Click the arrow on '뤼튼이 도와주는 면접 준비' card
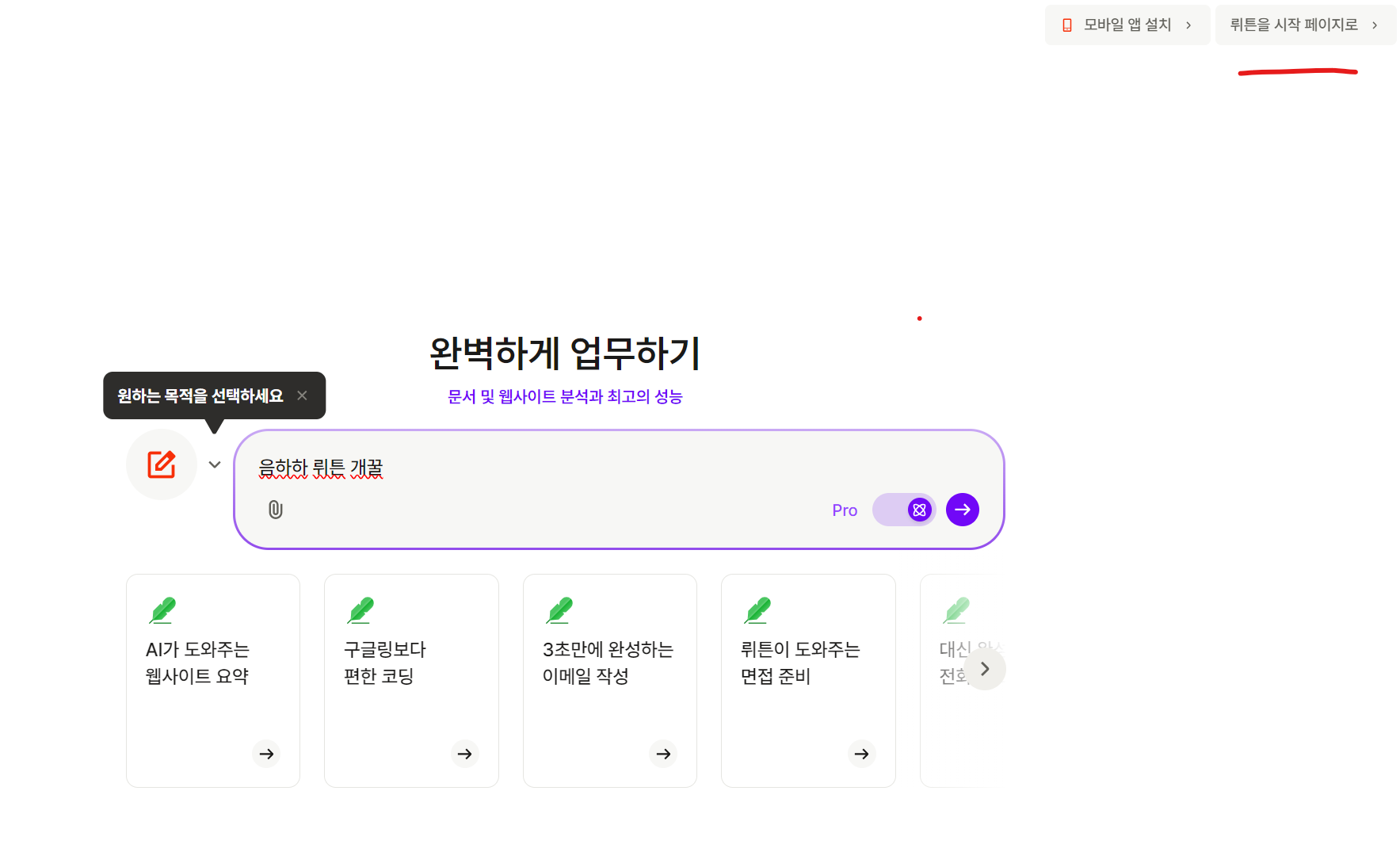The image size is (1400, 852). [862, 754]
